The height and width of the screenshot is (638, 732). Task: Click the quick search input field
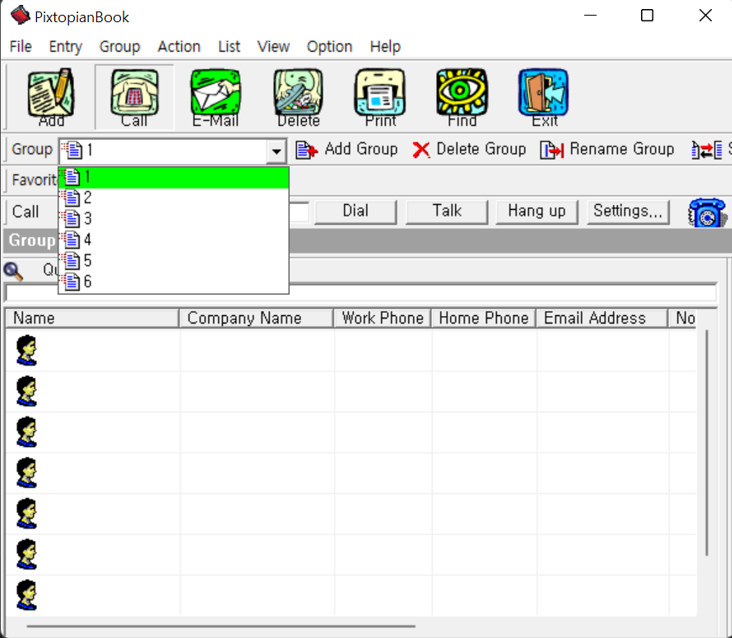point(361,293)
